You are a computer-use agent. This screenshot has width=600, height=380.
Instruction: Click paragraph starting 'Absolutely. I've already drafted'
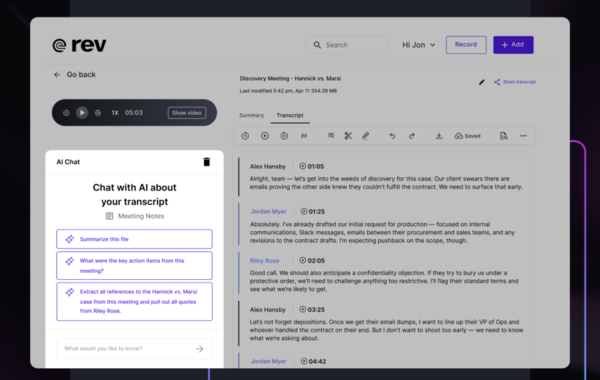383,232
